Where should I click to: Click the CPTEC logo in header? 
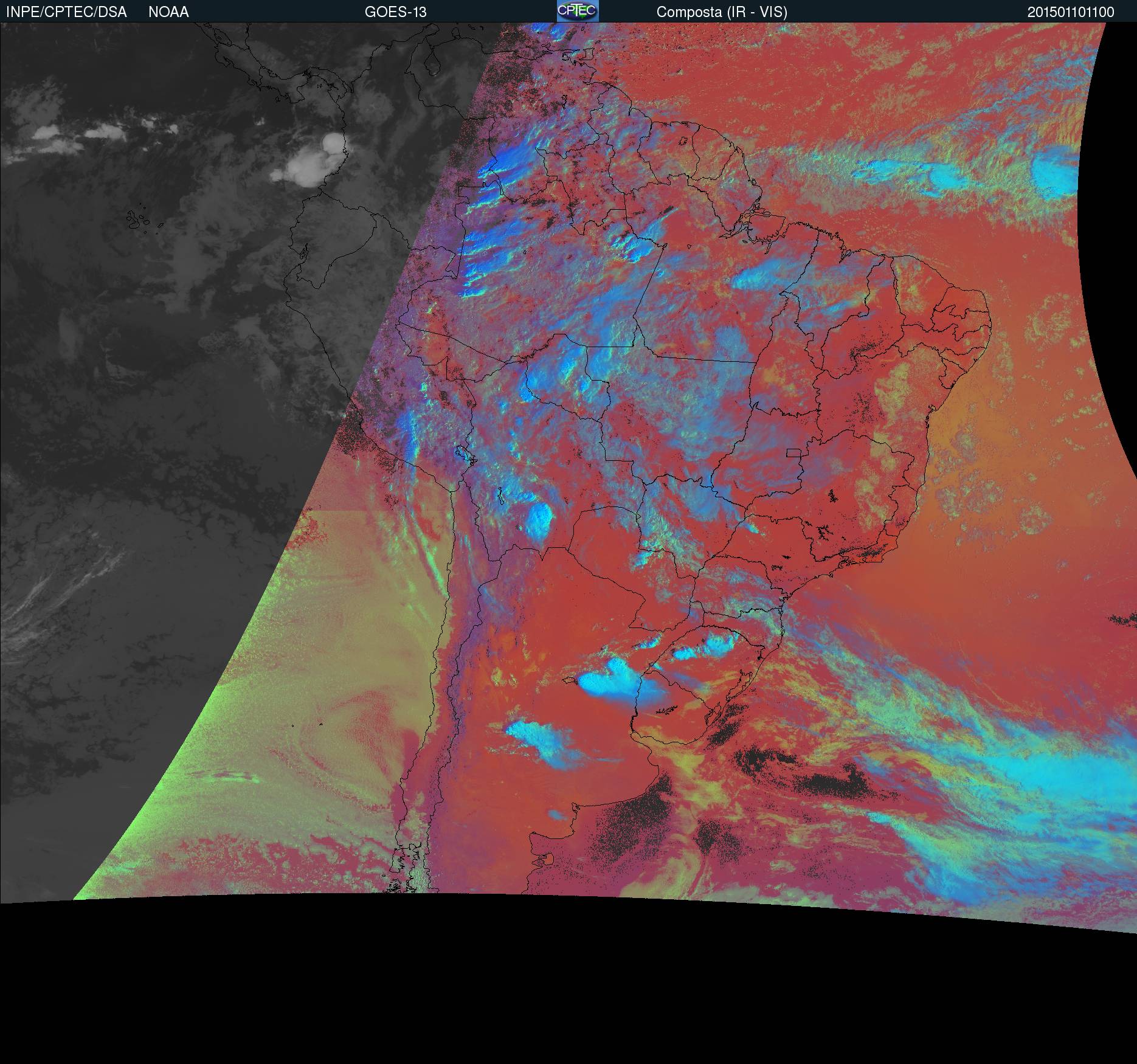point(577,11)
